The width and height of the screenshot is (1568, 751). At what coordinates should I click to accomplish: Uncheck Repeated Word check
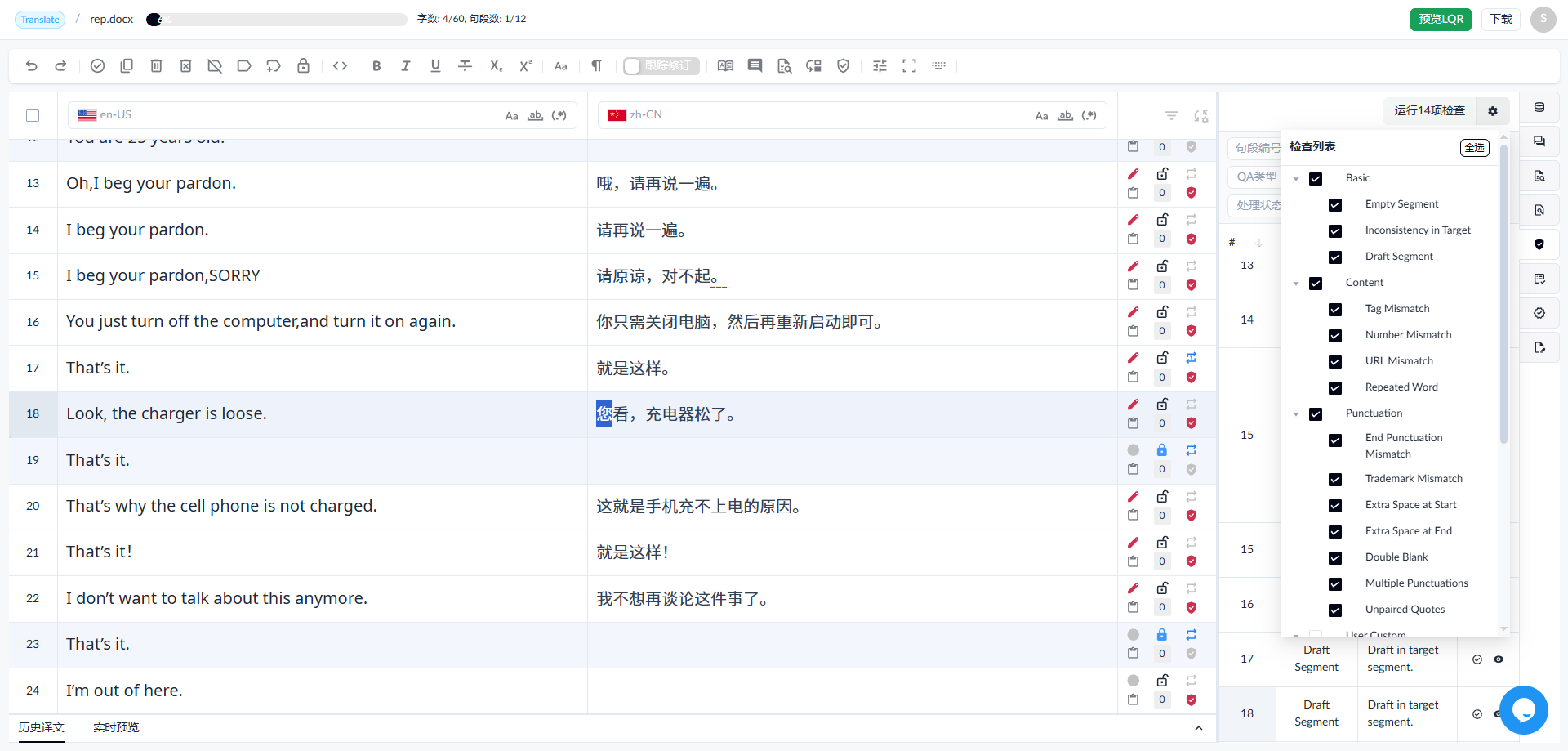pyautogui.click(x=1335, y=388)
